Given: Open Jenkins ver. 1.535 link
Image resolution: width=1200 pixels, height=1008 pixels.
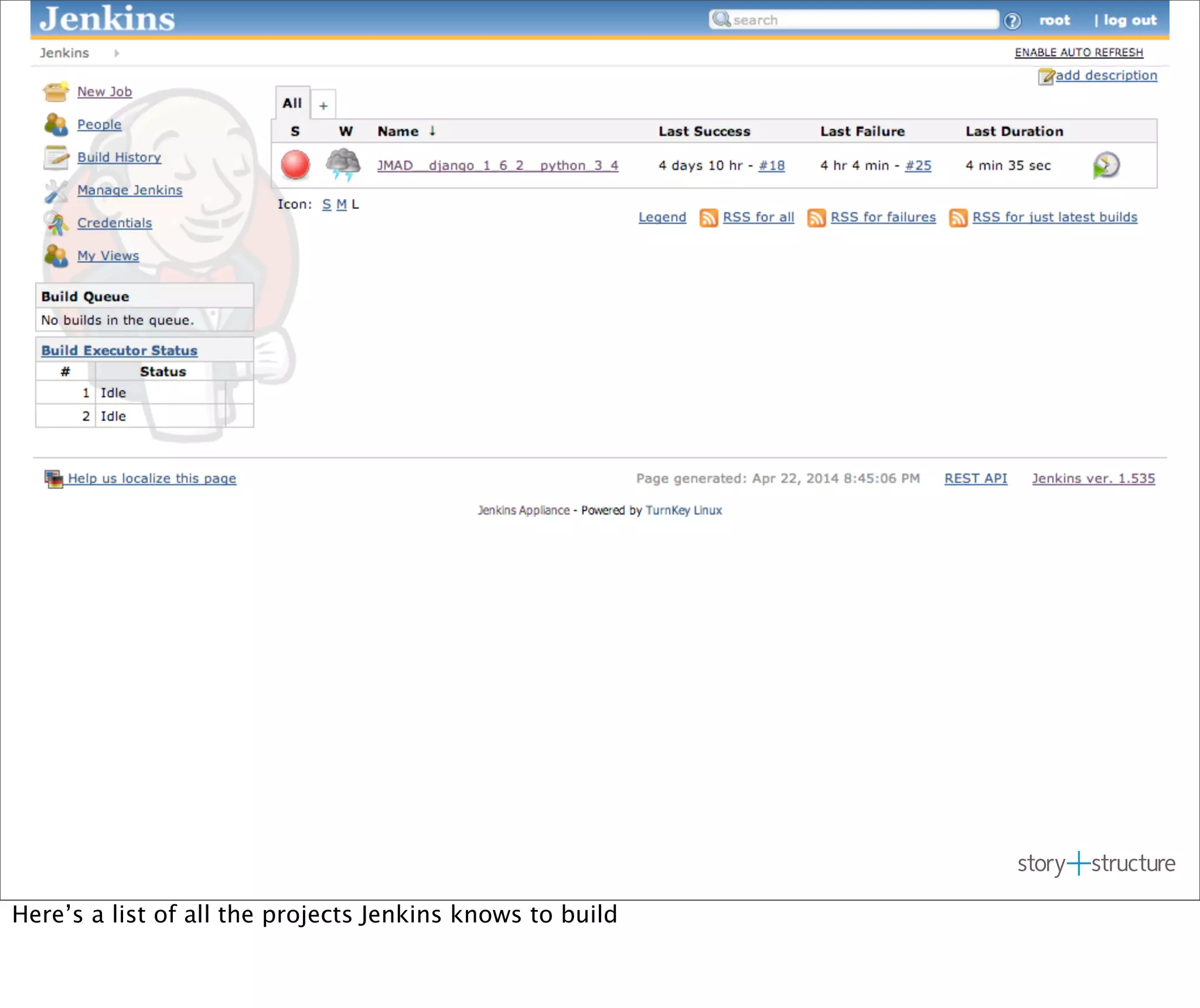Looking at the screenshot, I should click(1093, 479).
